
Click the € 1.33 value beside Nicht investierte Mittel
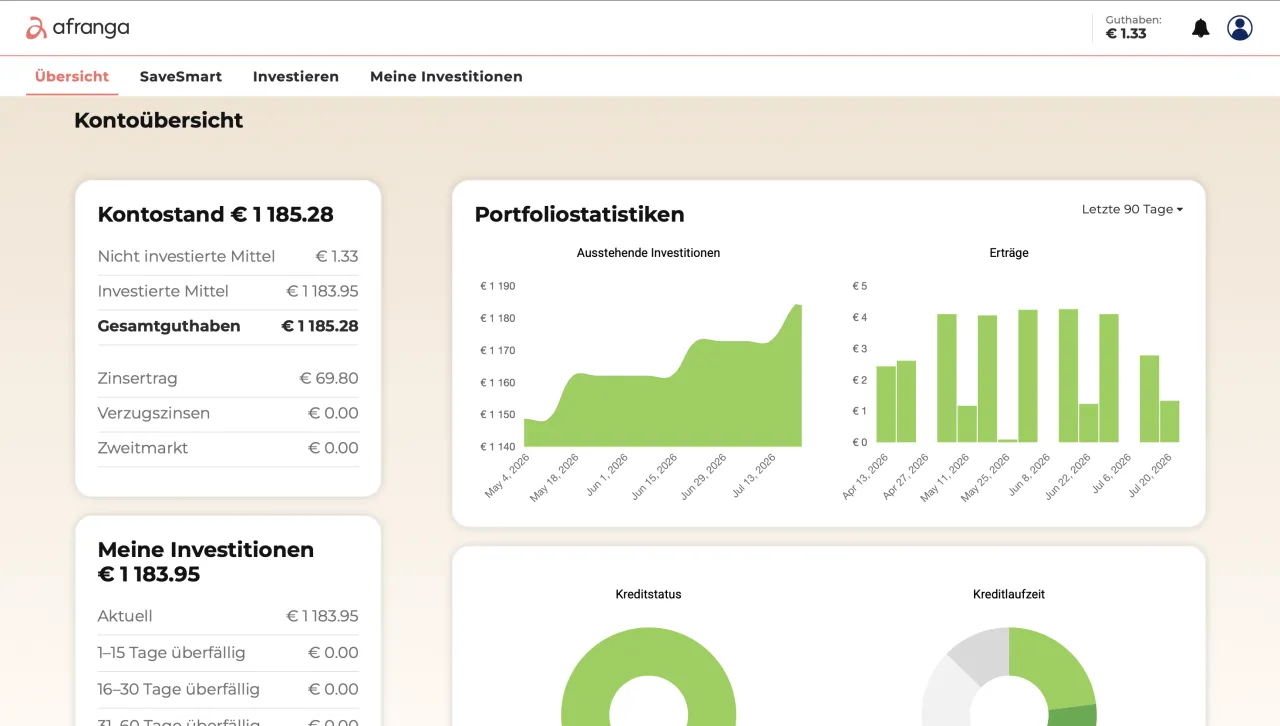point(337,256)
